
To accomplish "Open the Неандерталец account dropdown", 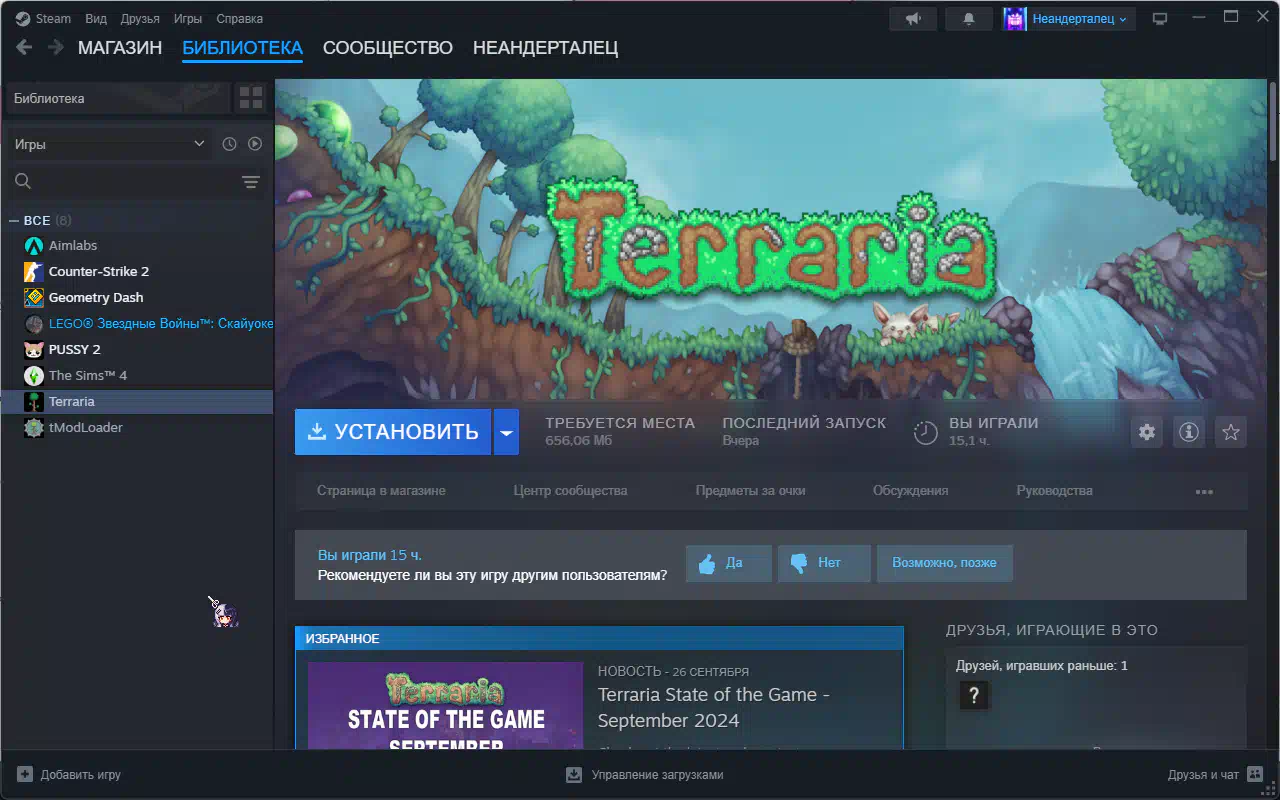I will click(1079, 19).
